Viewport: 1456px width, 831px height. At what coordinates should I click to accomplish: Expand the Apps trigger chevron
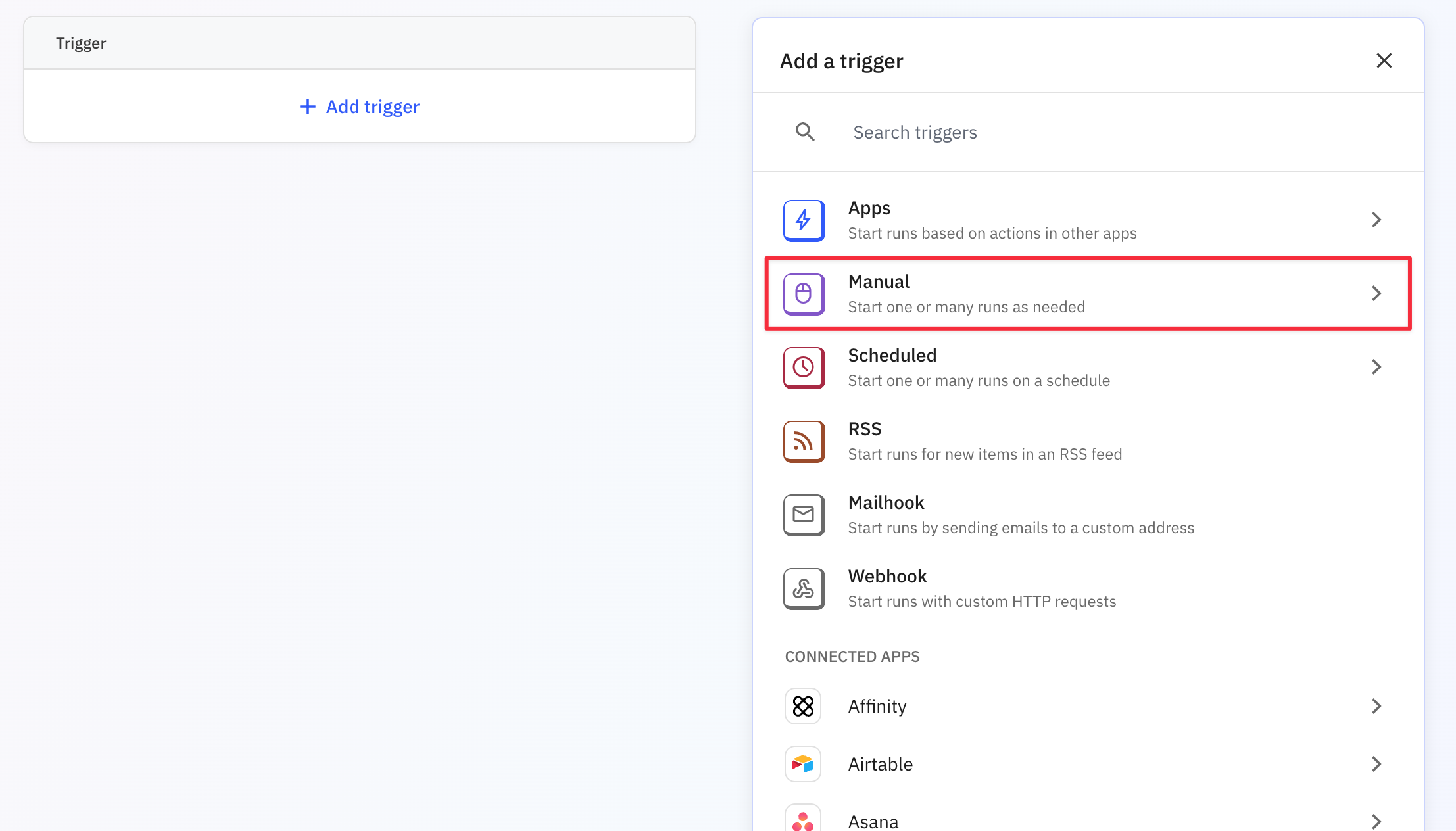(1376, 220)
